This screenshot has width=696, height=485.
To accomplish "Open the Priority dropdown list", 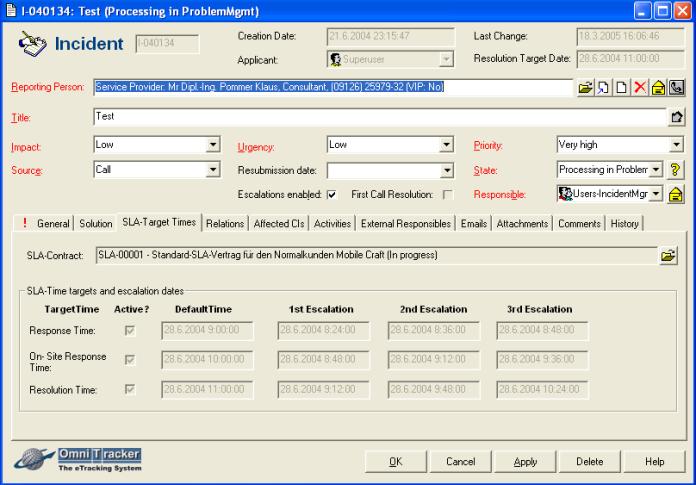I will tap(674, 145).
